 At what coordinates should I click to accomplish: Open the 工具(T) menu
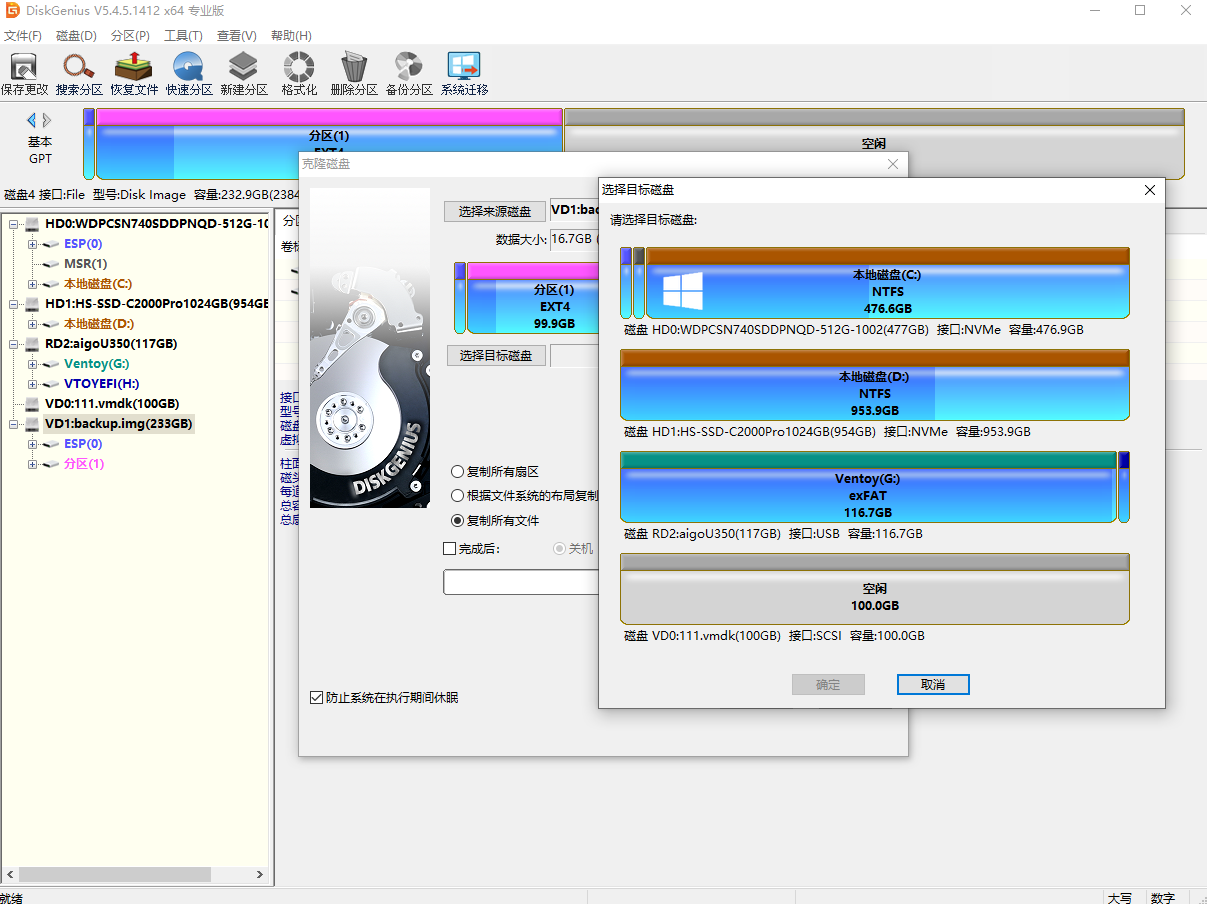pyautogui.click(x=184, y=35)
